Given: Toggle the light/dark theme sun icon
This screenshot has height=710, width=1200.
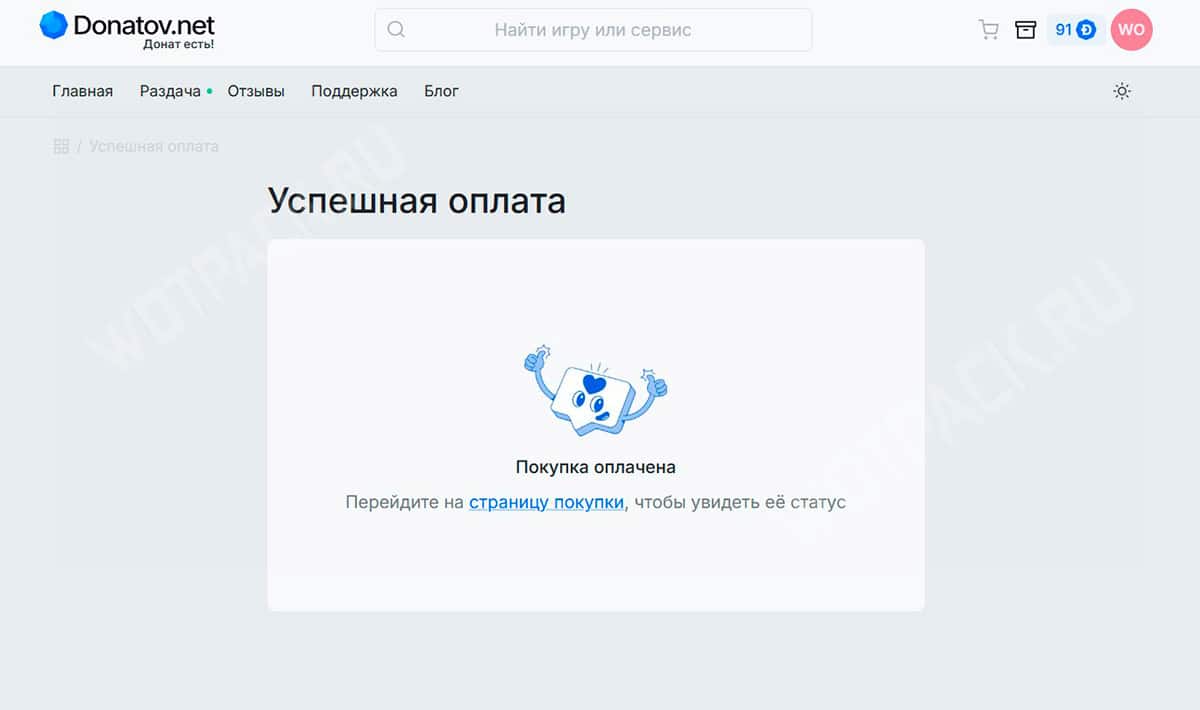Looking at the screenshot, I should [1122, 91].
